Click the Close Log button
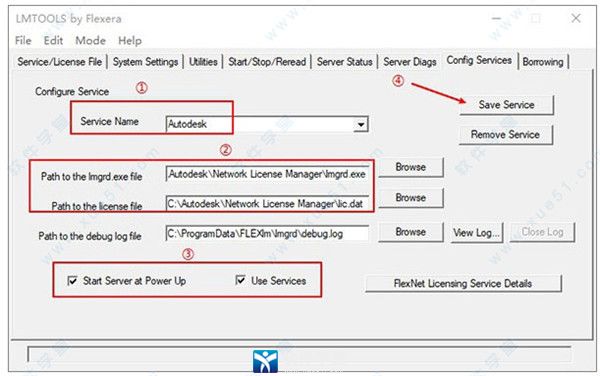This screenshot has width=600, height=376. pyautogui.click(x=542, y=232)
